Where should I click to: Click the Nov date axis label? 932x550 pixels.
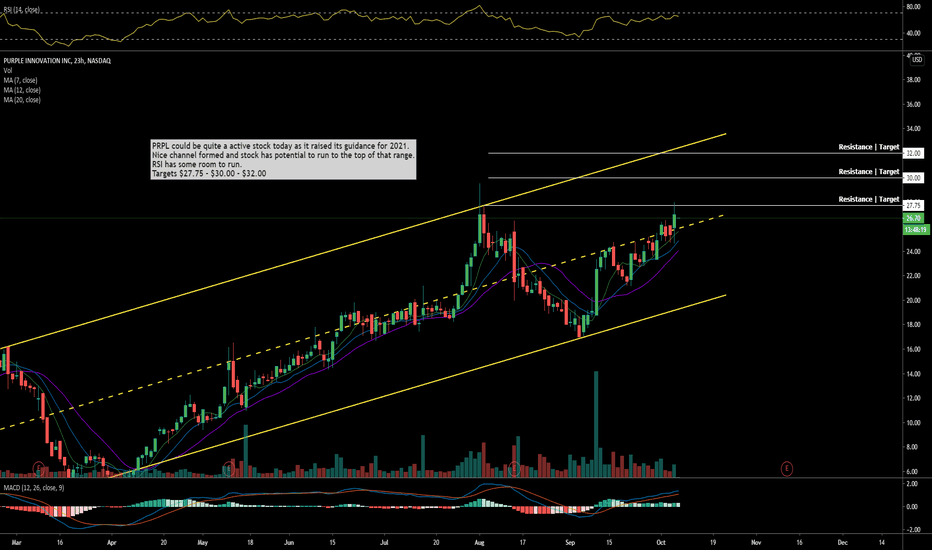(756, 542)
